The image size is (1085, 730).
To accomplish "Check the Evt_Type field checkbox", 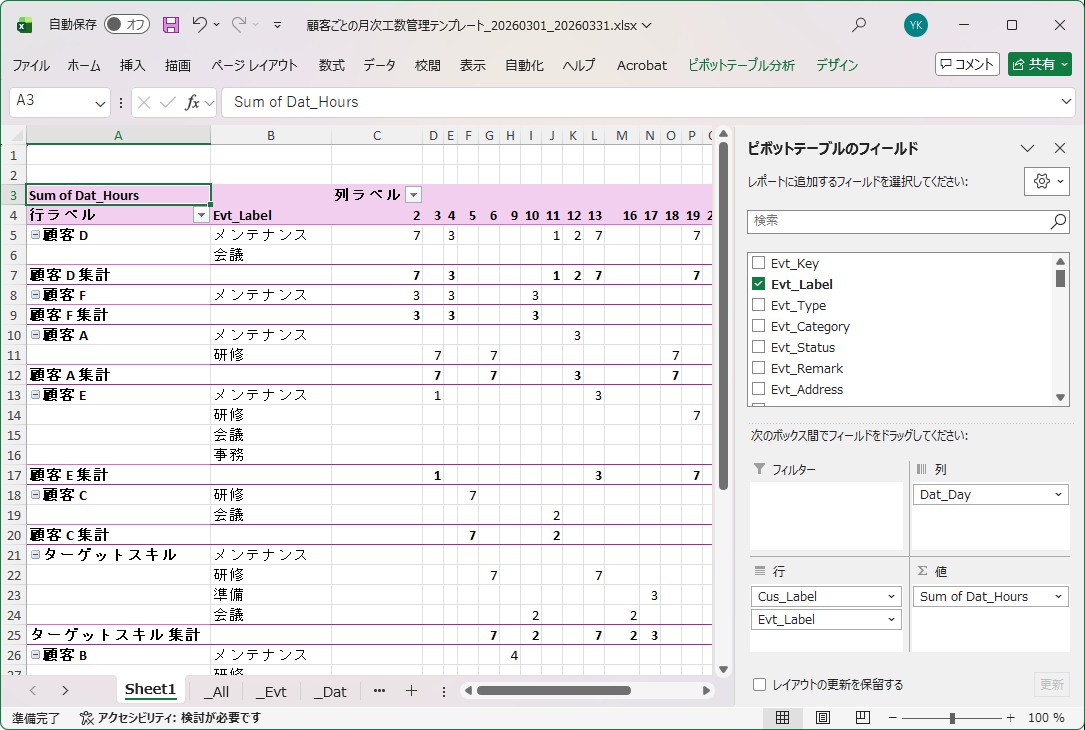I will click(x=759, y=305).
